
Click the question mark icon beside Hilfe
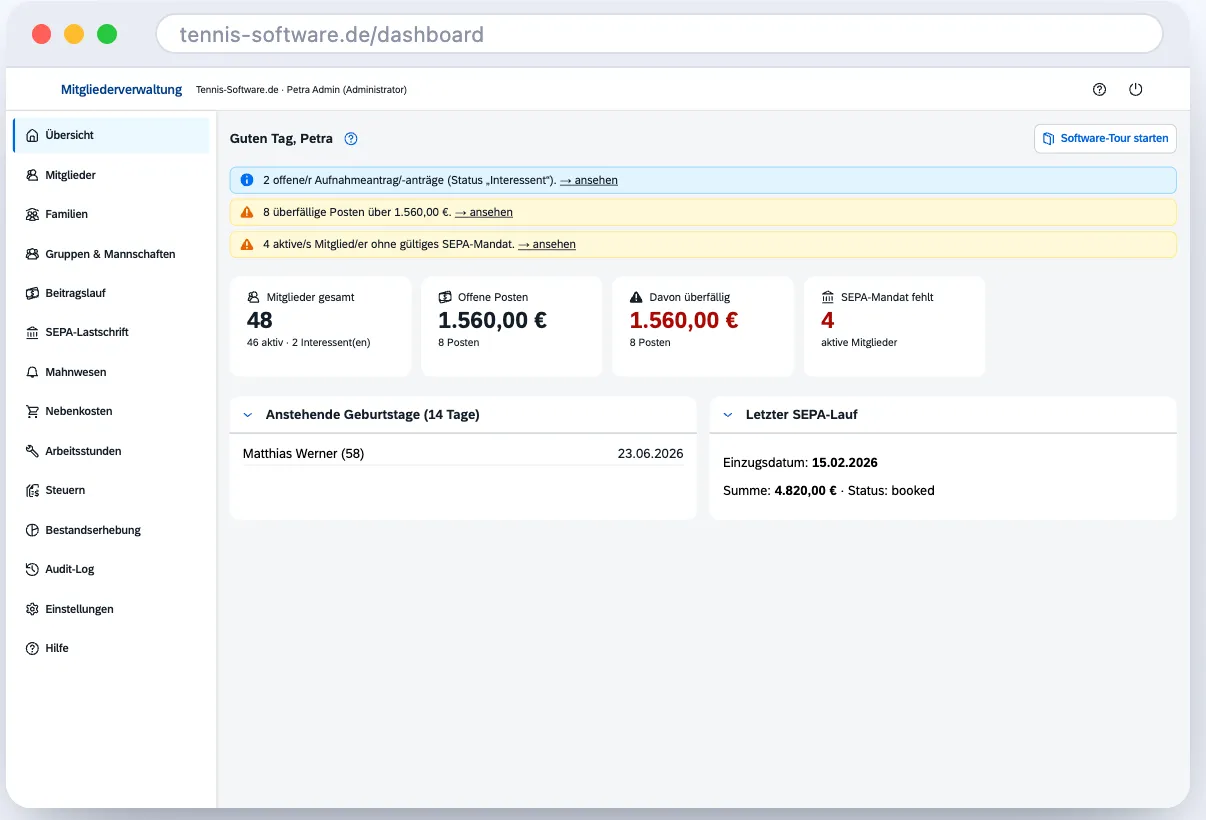click(32, 648)
